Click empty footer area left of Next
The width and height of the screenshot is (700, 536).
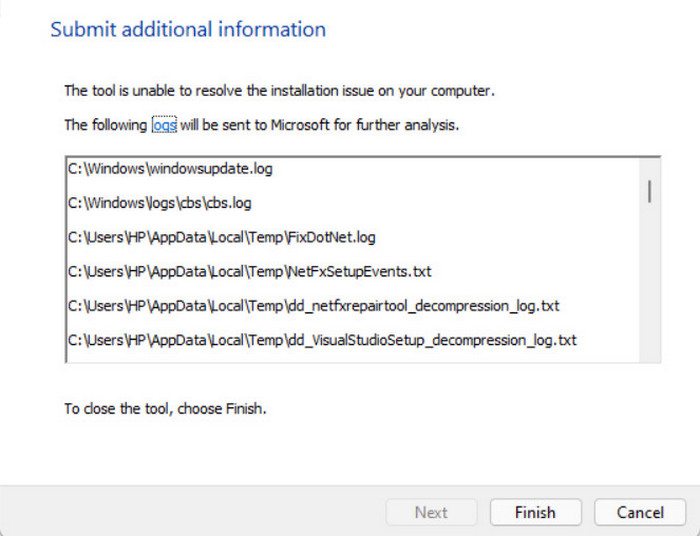200,512
